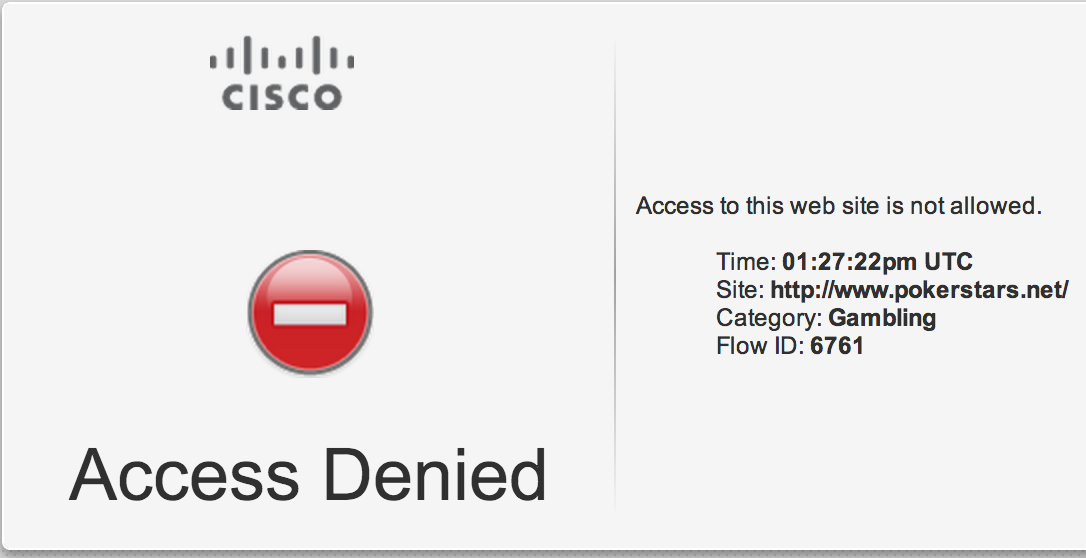1086x558 pixels.
Task: Click the "UTC" timezone text
Action: pyautogui.click(x=948, y=263)
